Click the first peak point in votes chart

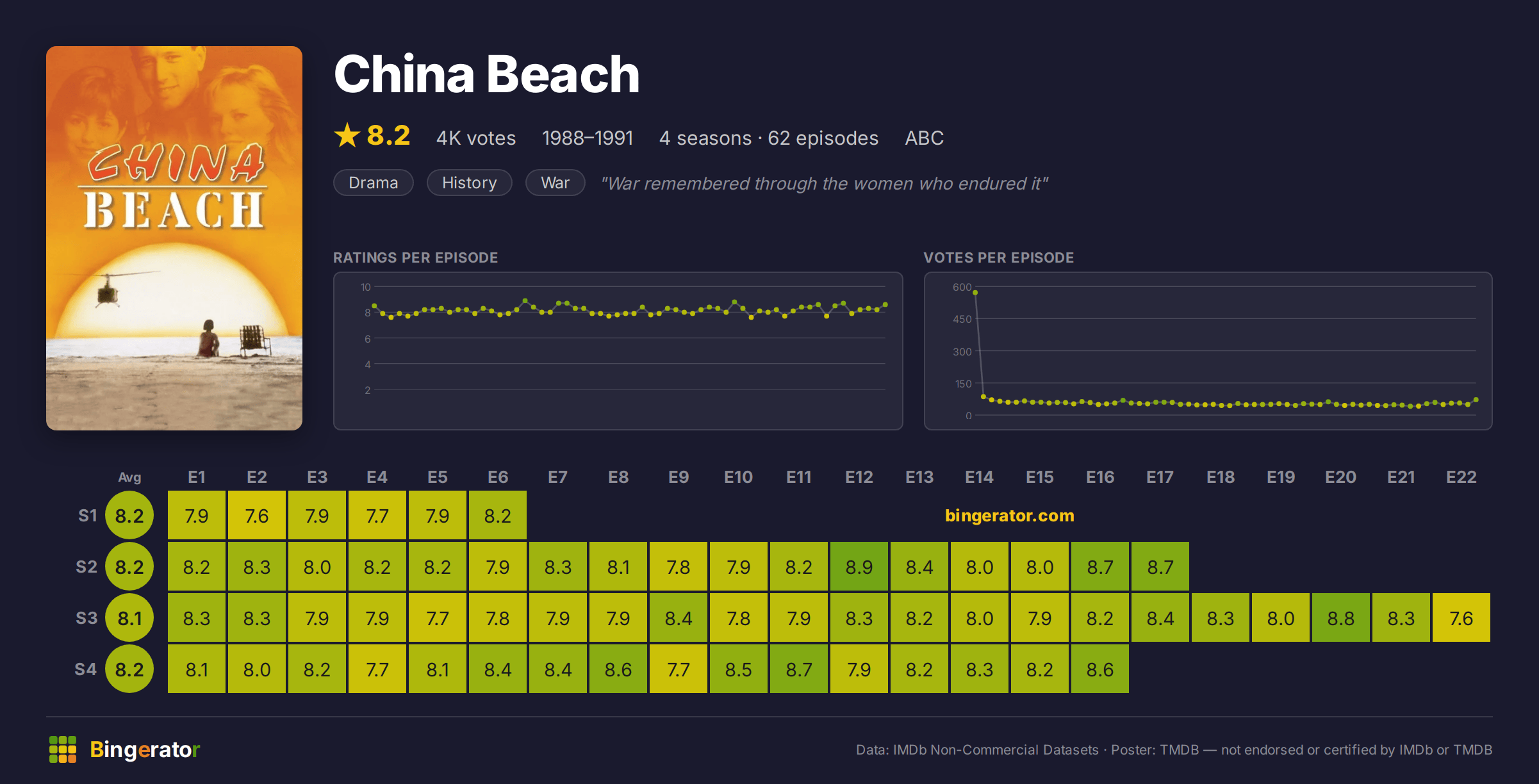(975, 293)
